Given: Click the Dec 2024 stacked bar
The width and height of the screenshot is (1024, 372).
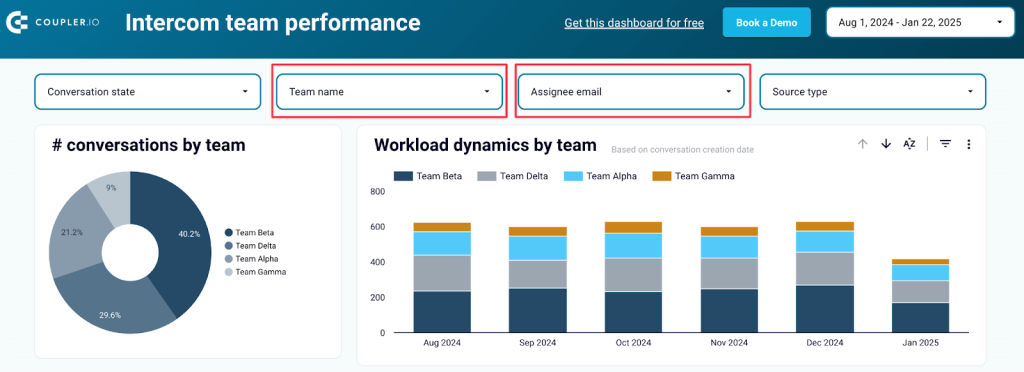Looking at the screenshot, I should point(825,277).
